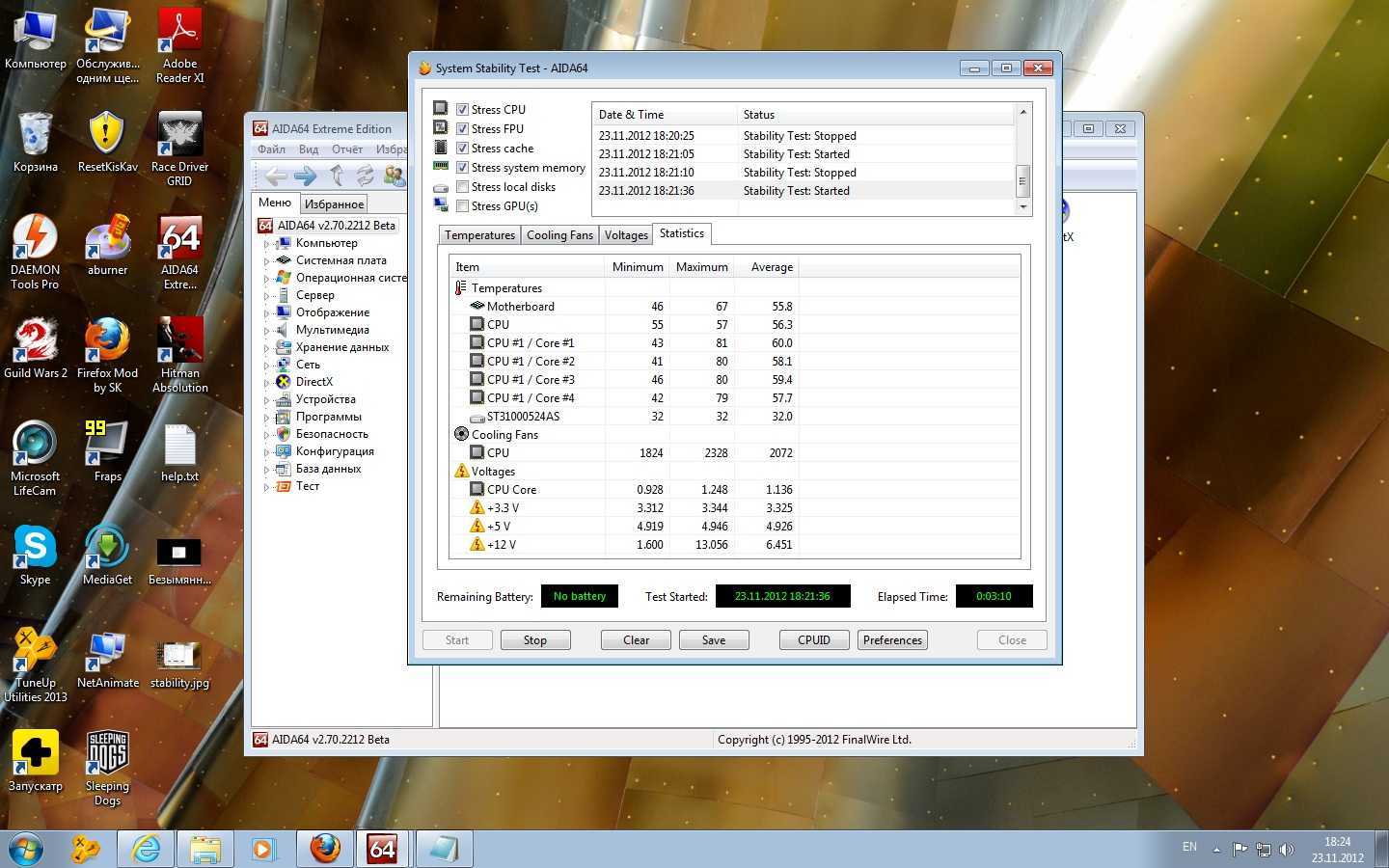Click the Up arrow in the AIDA64 toolbar
This screenshot has width=1389, height=868.
337,176
